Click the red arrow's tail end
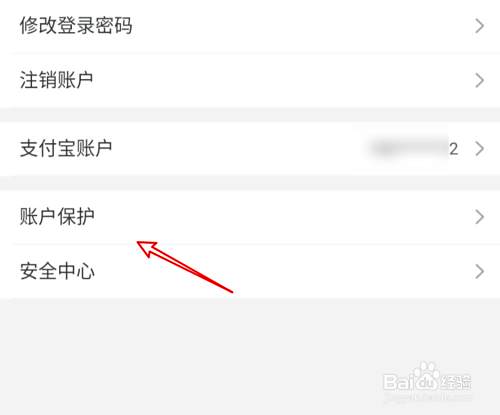This screenshot has height=415, width=500. pyautogui.click(x=231, y=291)
